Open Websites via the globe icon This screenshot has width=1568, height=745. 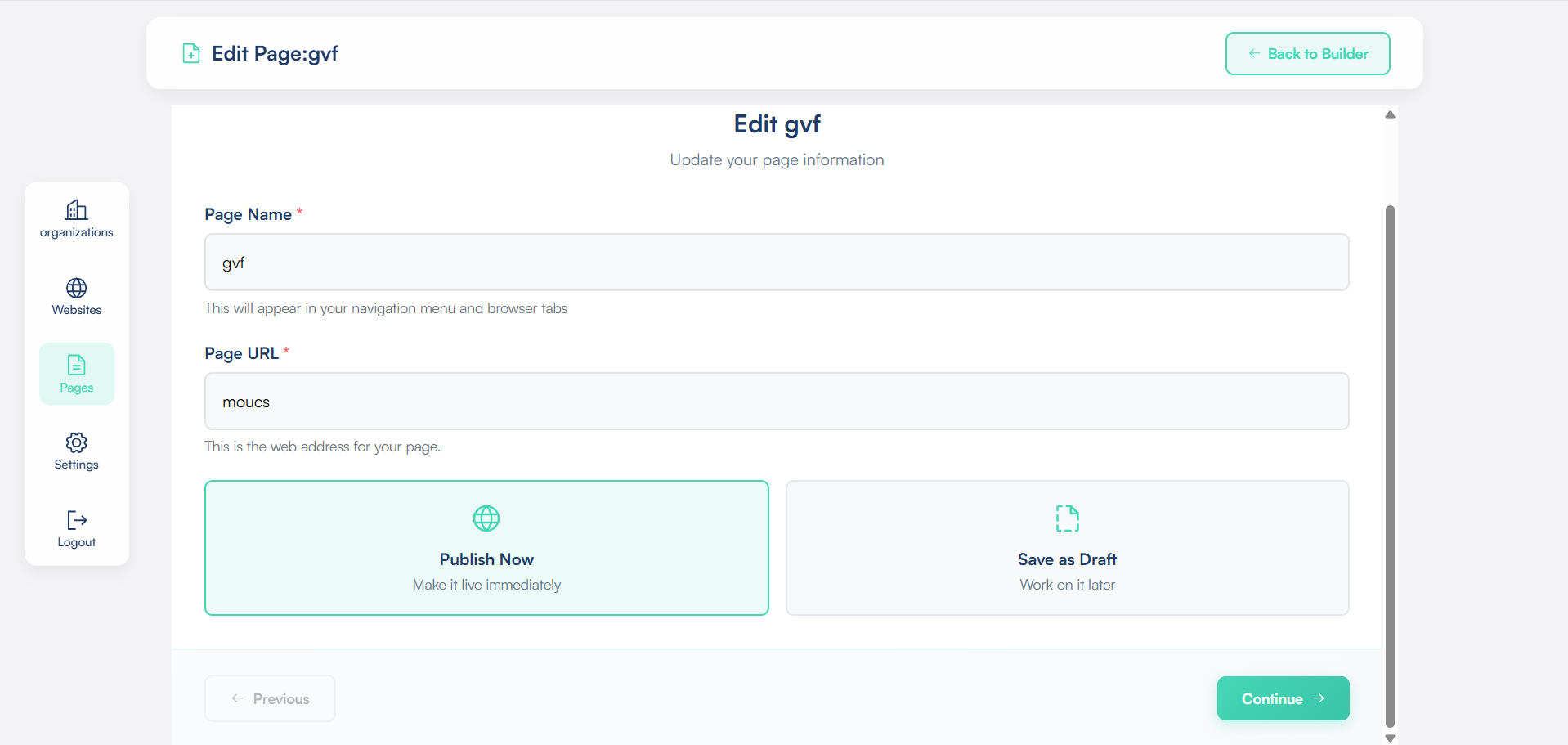[77, 288]
